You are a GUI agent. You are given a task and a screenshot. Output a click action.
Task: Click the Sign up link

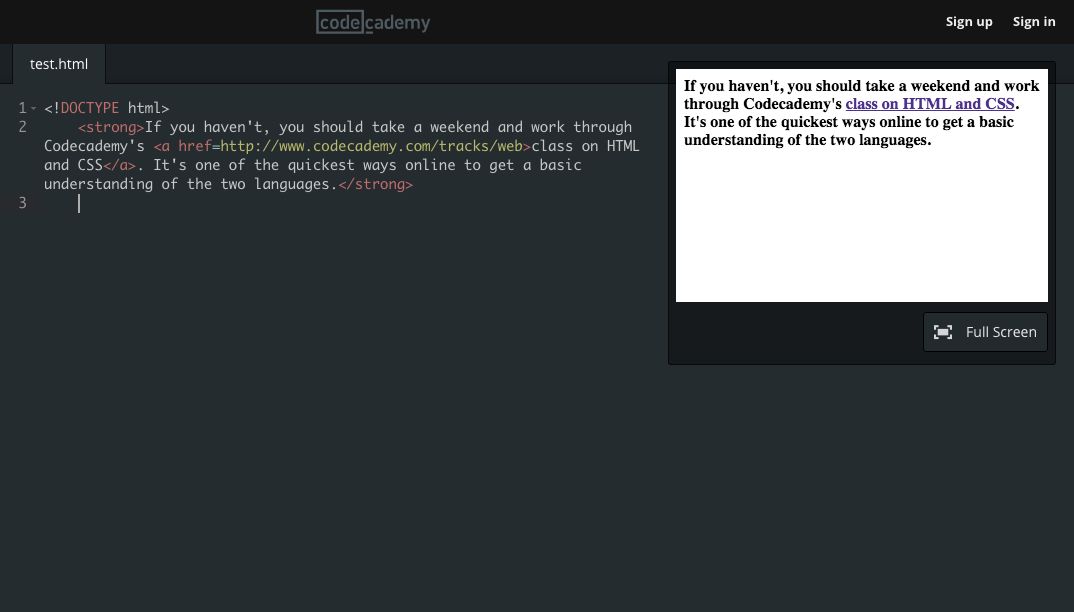click(x=969, y=22)
